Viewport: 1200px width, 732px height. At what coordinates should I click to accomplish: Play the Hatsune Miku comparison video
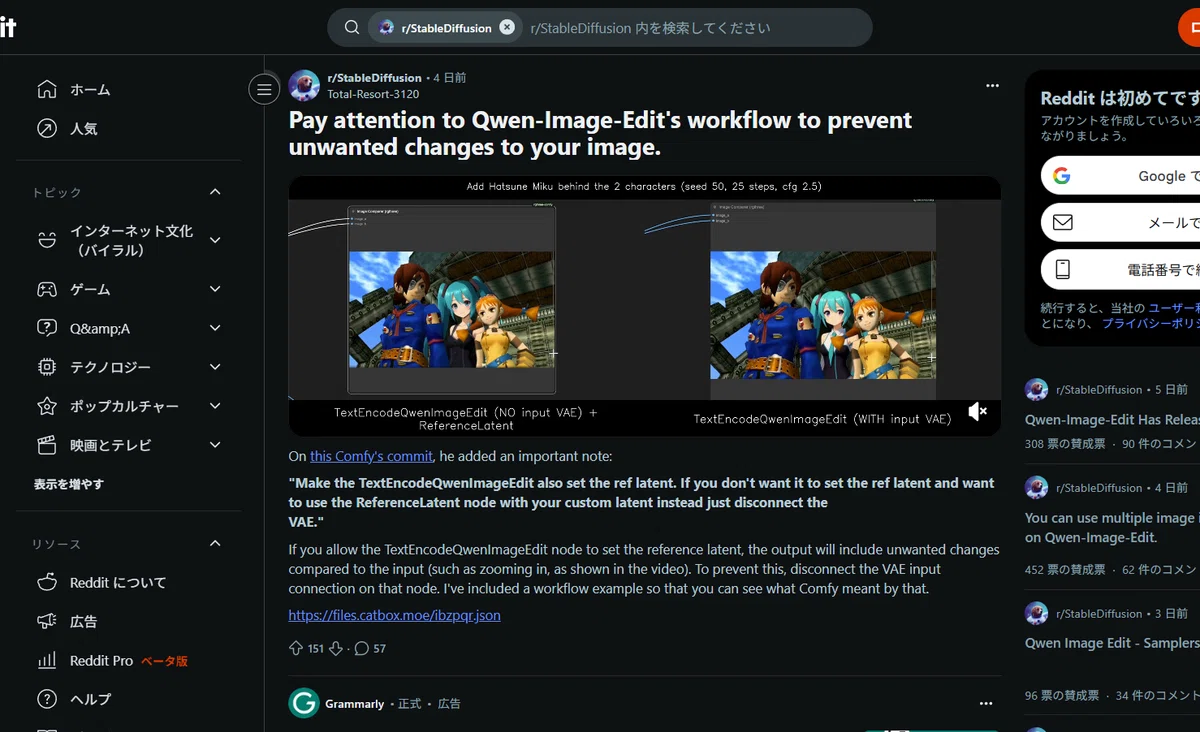coord(645,306)
